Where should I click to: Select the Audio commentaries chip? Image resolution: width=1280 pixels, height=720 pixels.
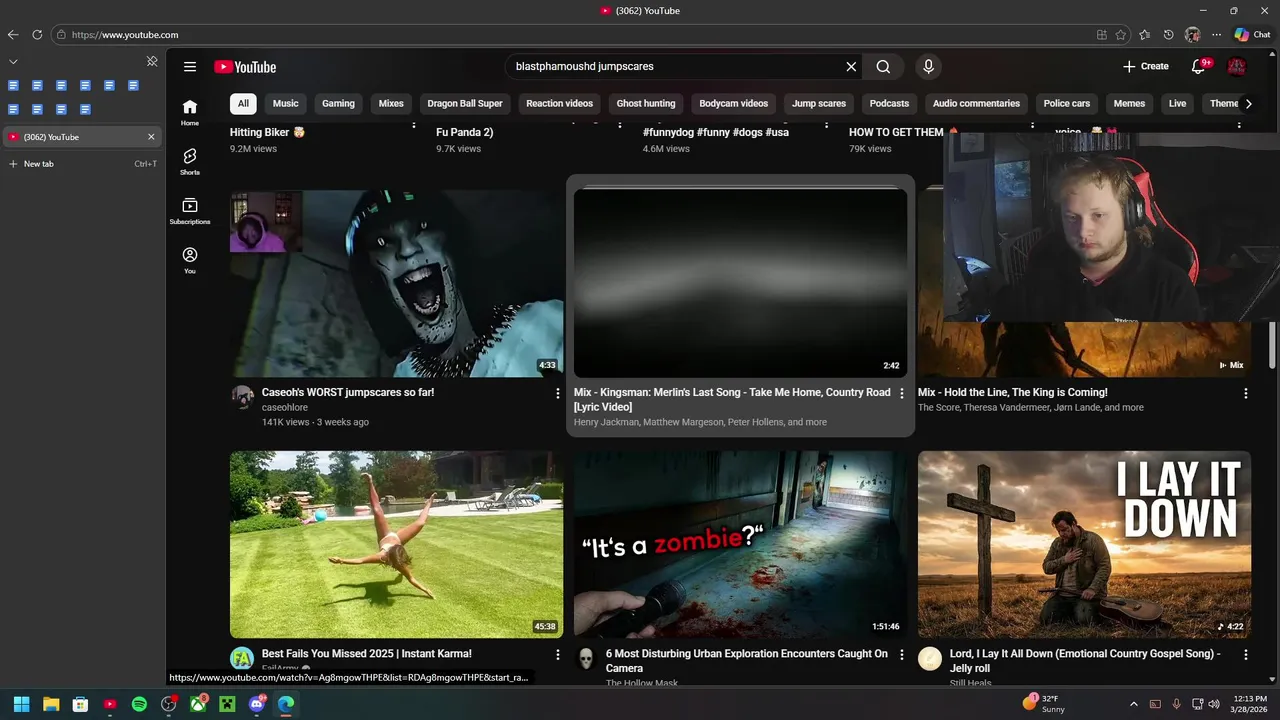click(x=976, y=103)
